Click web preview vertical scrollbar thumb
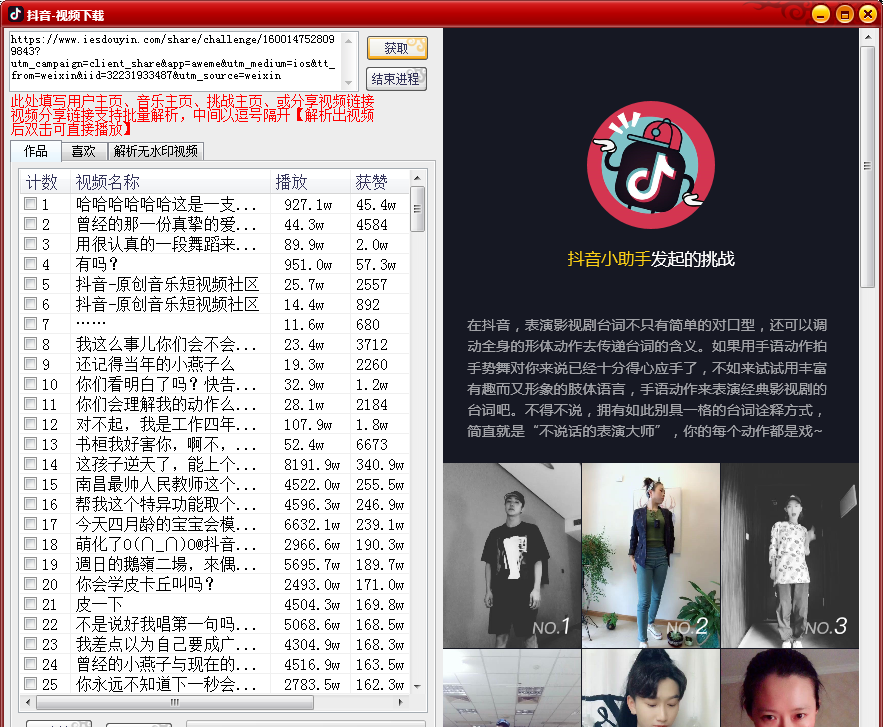The height and width of the screenshot is (727, 883). 868,167
